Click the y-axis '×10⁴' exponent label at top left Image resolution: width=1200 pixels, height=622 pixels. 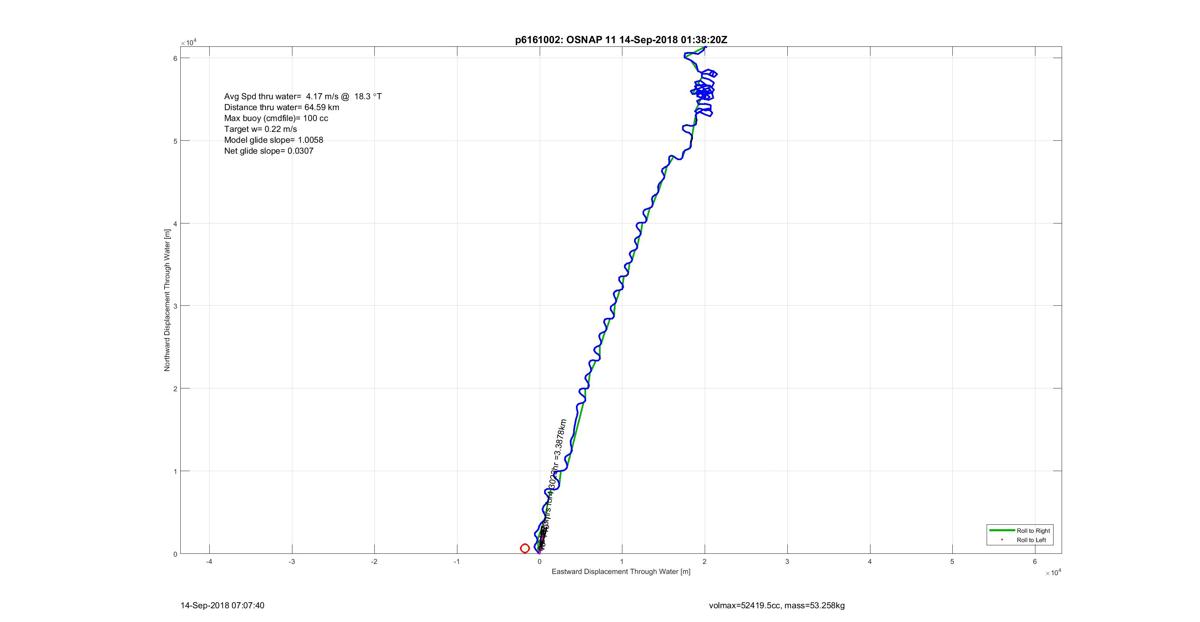(x=189, y=42)
